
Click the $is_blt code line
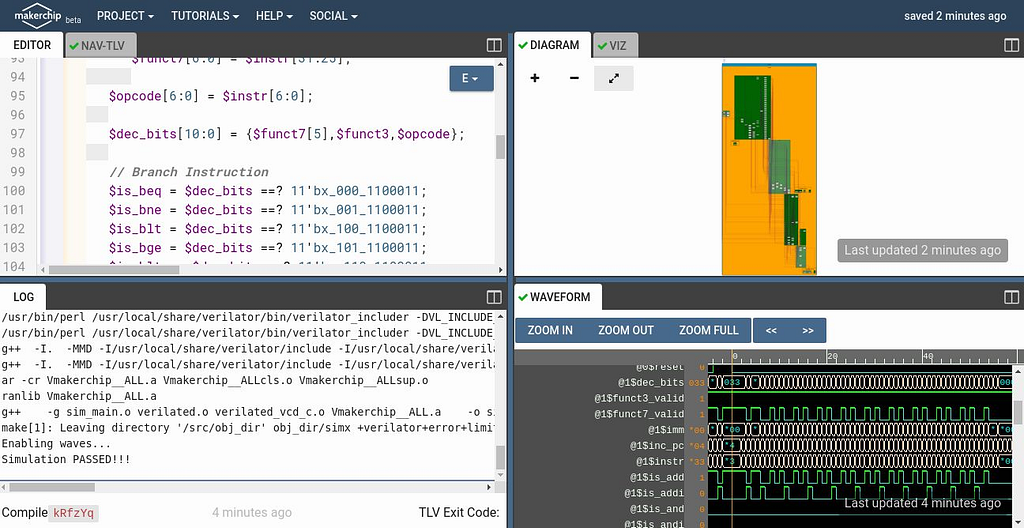267,229
